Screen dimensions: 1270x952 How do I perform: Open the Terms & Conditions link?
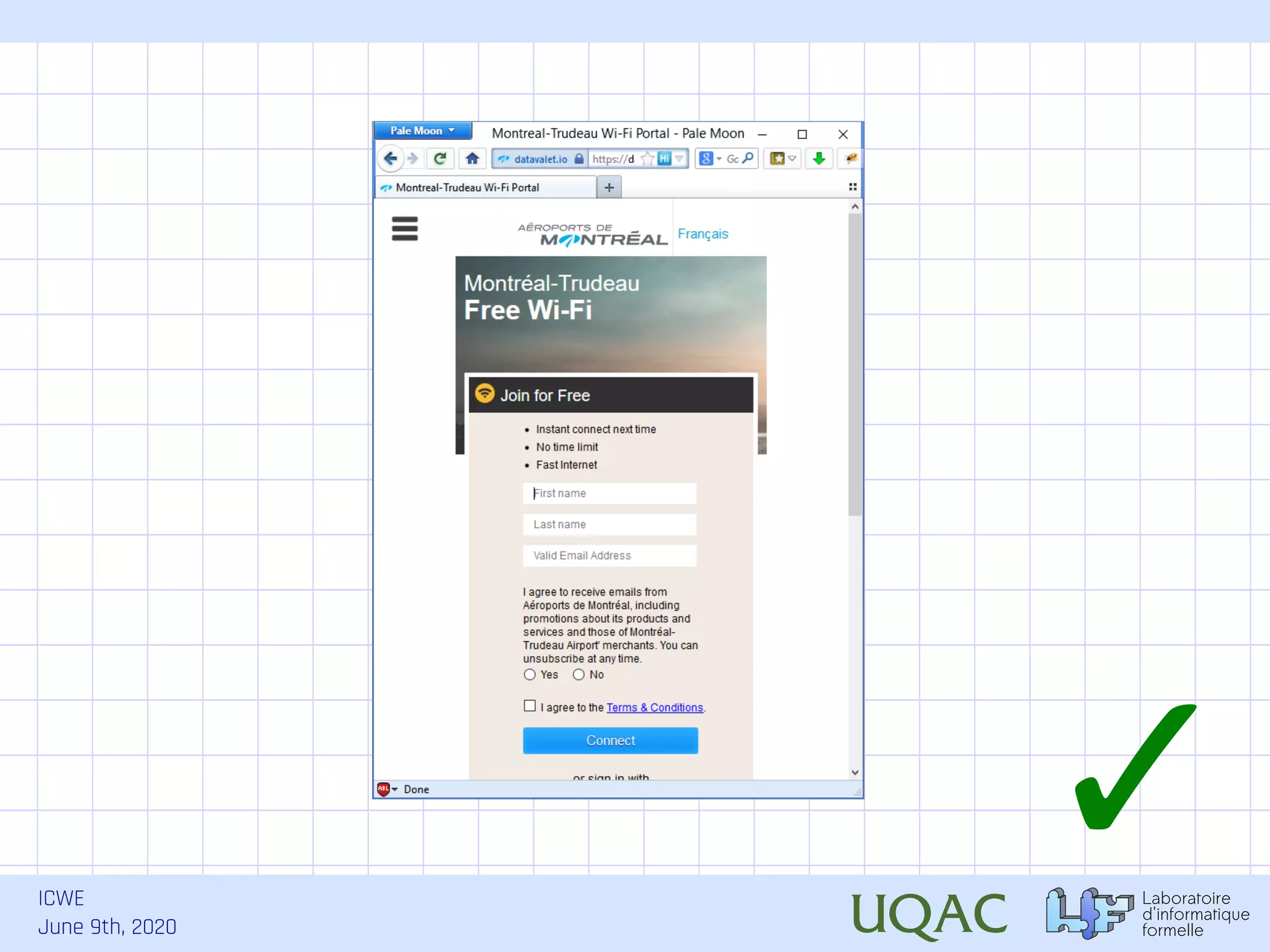coord(654,707)
